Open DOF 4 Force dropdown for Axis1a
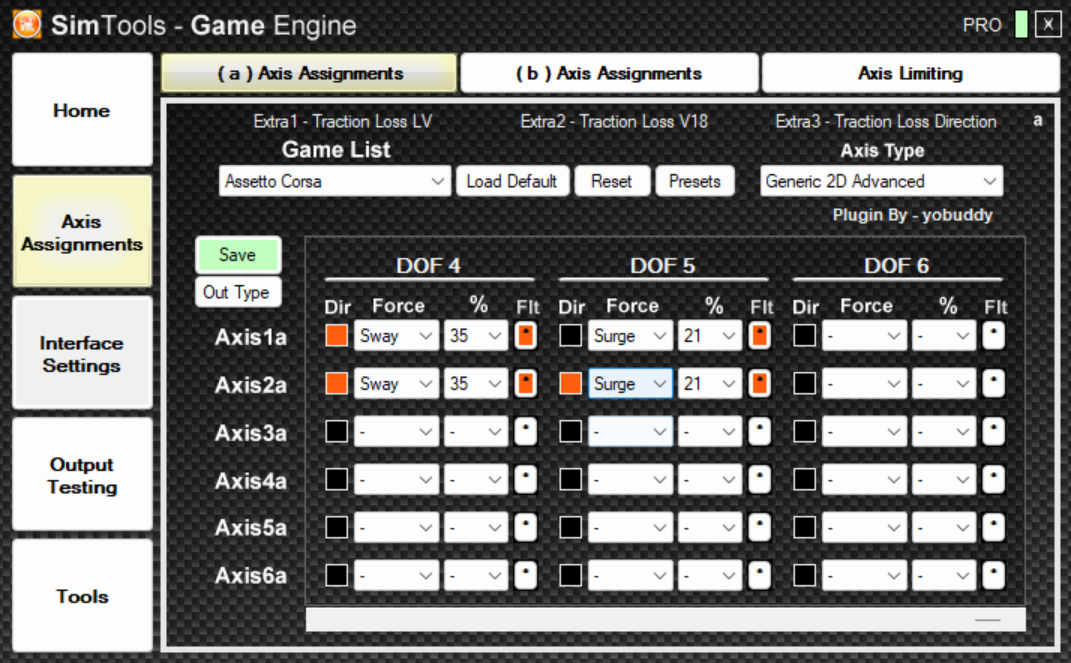Viewport: 1071px width, 663px height. point(396,335)
